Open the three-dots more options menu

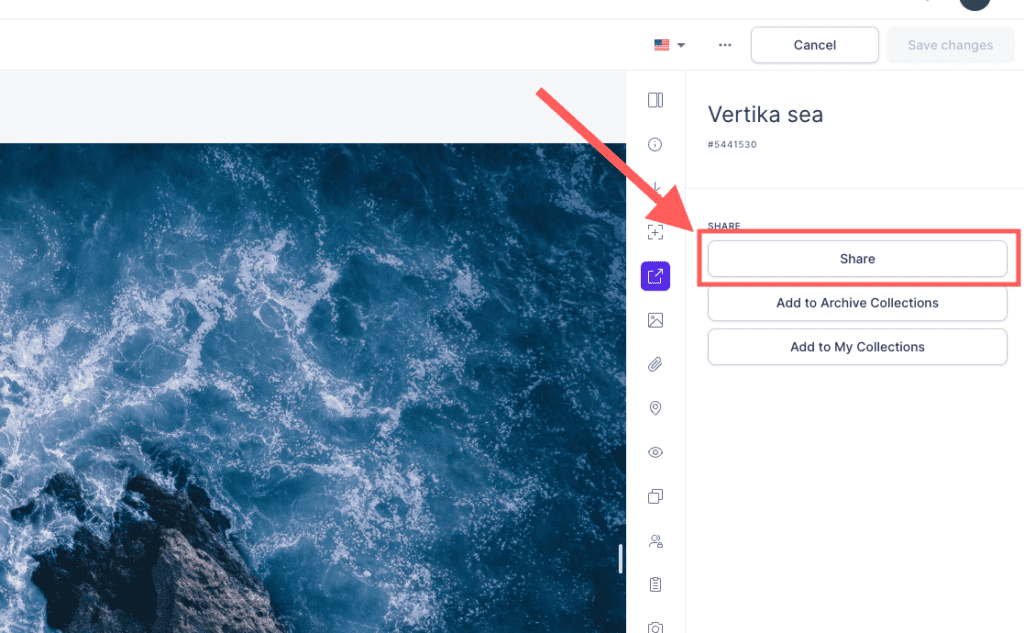click(x=725, y=45)
